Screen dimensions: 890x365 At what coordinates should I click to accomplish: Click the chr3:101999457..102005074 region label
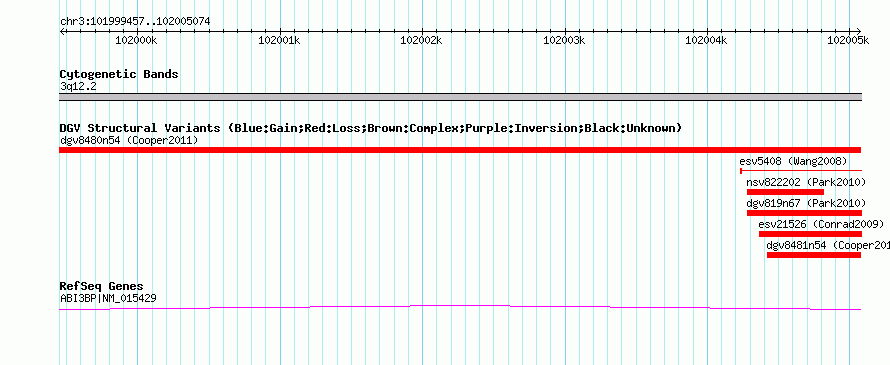(x=135, y=22)
